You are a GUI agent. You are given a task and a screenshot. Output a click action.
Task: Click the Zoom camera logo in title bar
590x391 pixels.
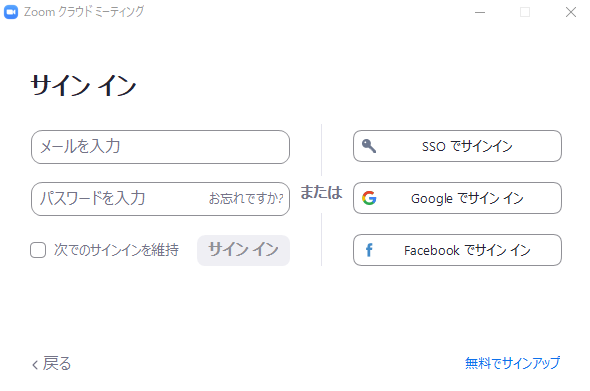[11, 12]
